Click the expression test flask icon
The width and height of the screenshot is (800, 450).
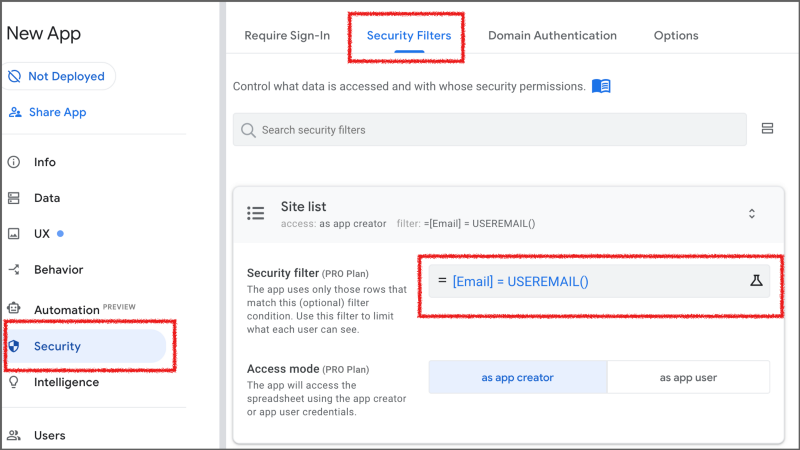[x=756, y=281]
